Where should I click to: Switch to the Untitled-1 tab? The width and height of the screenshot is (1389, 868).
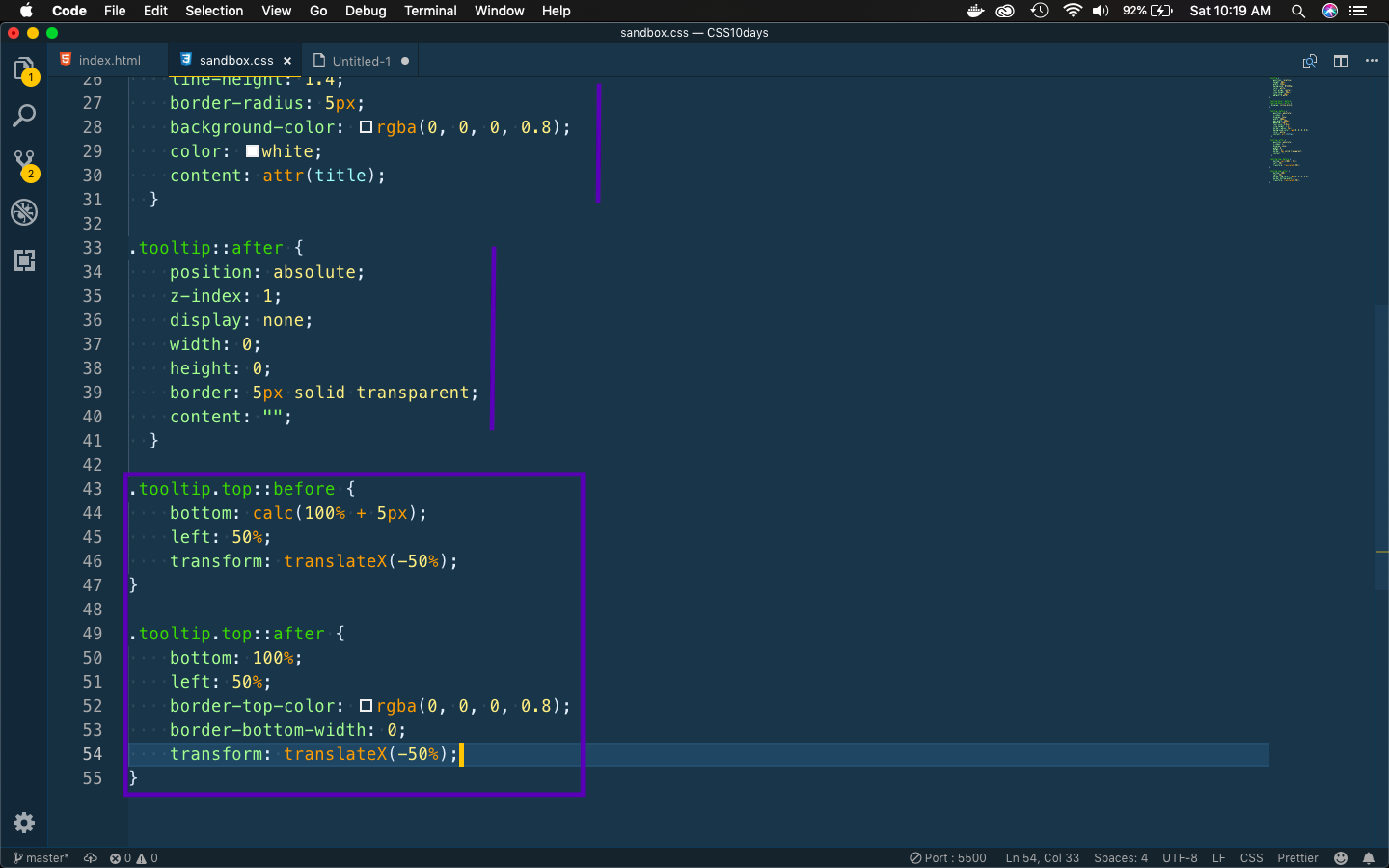(361, 61)
